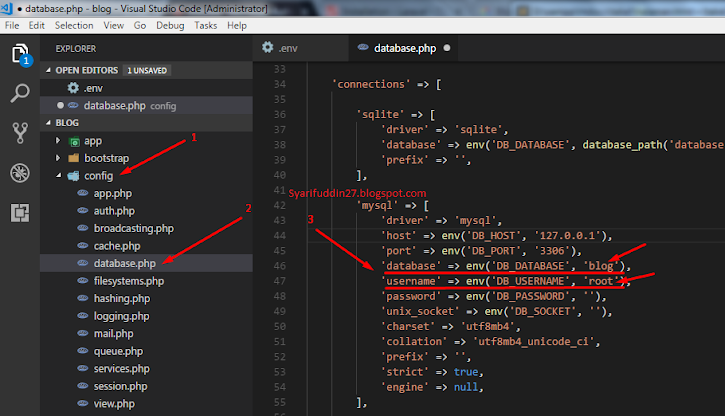Click the gear icon on .env tab
Screen dimensions: 725x416
point(268,47)
